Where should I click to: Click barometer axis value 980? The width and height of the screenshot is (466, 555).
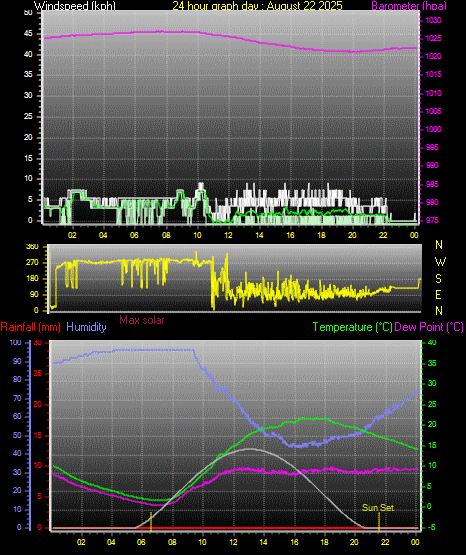point(432,202)
